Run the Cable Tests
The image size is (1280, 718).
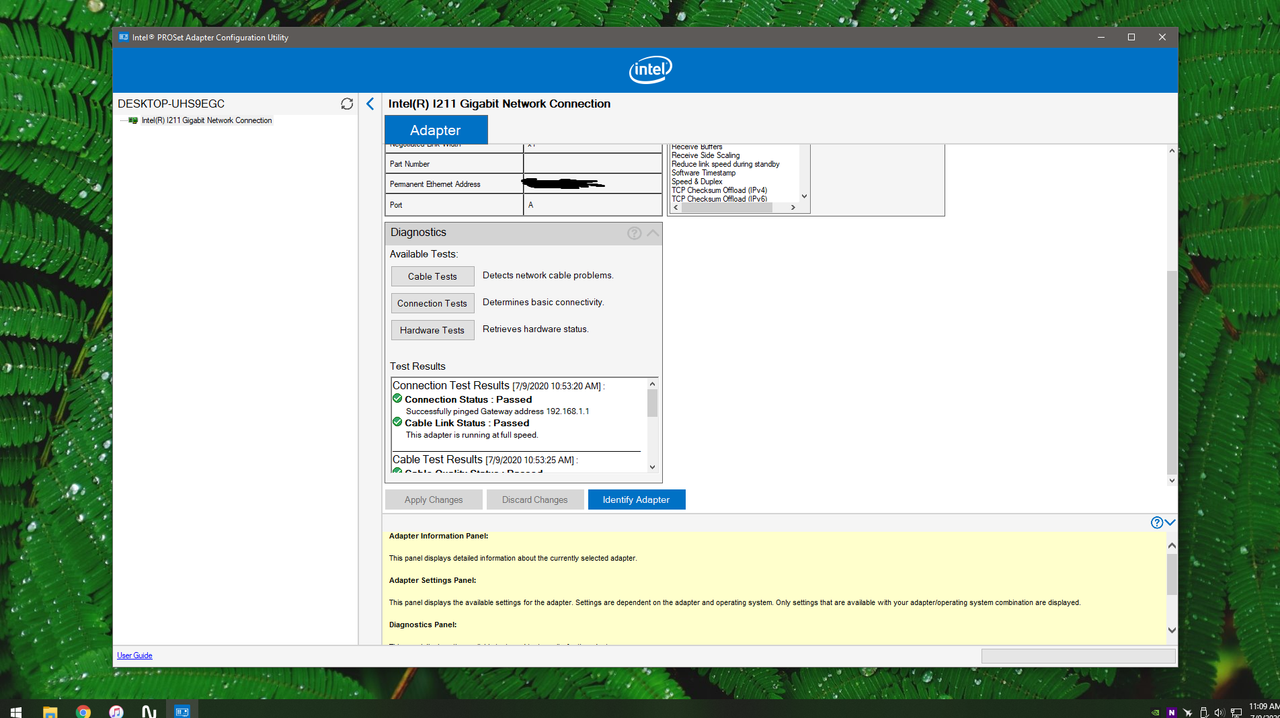pos(432,276)
